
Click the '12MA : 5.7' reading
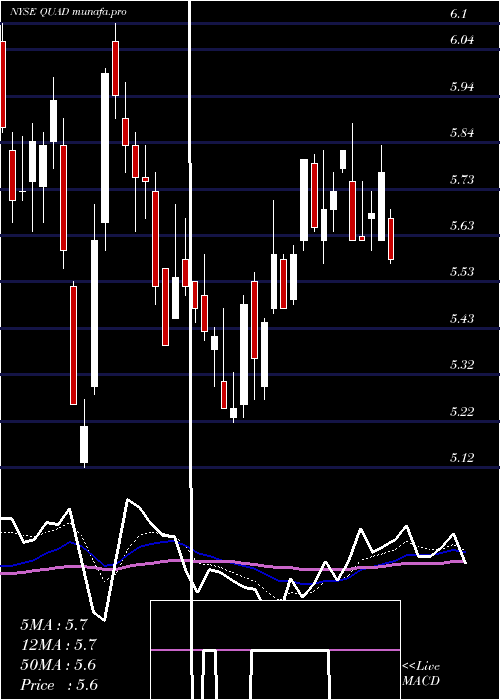58,645
